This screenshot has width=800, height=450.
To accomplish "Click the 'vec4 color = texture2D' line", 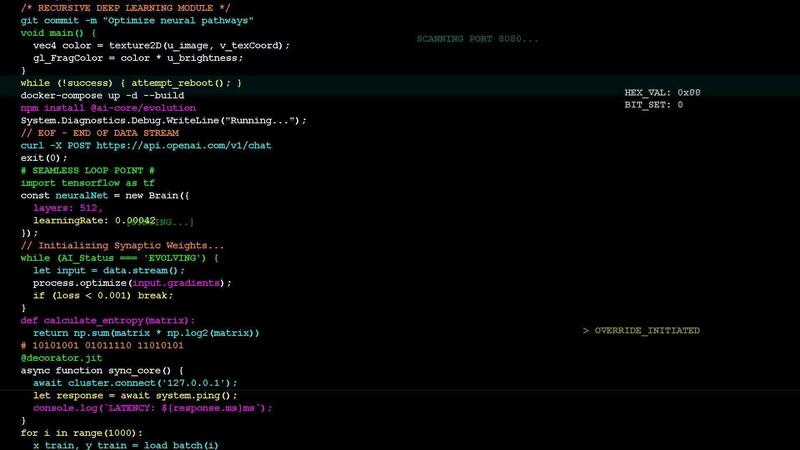I will (x=161, y=45).
